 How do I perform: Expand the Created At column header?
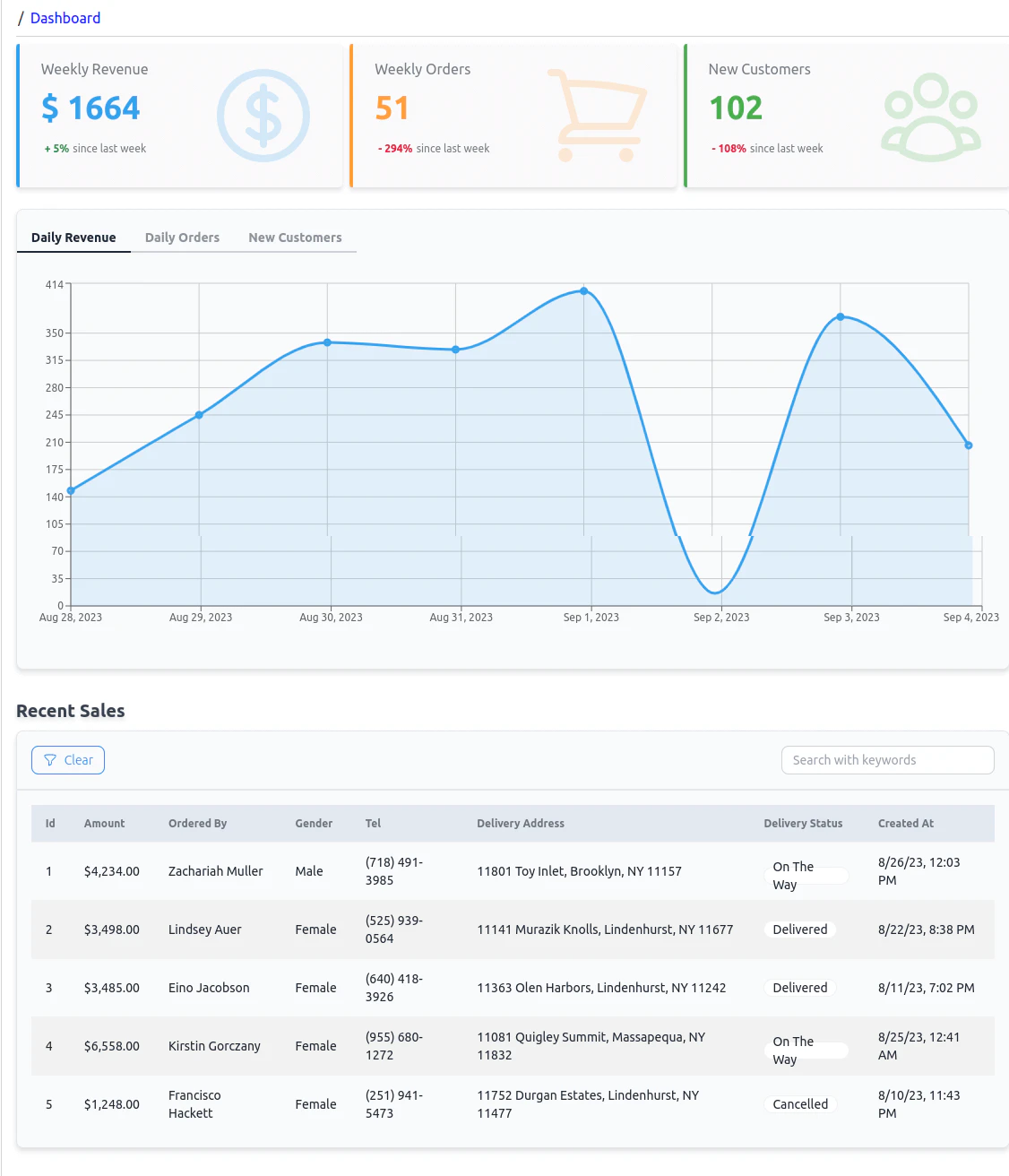[906, 823]
